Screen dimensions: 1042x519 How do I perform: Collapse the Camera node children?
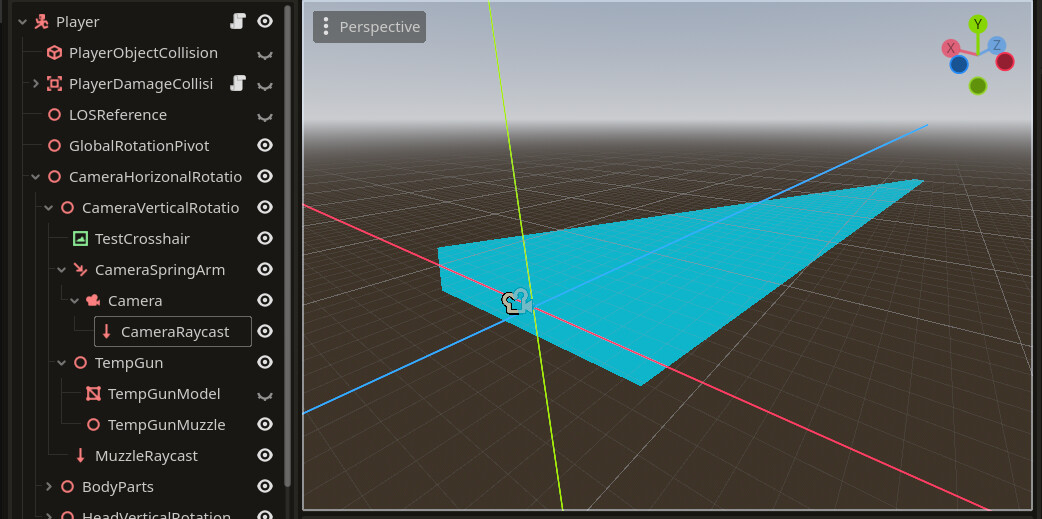coord(74,301)
